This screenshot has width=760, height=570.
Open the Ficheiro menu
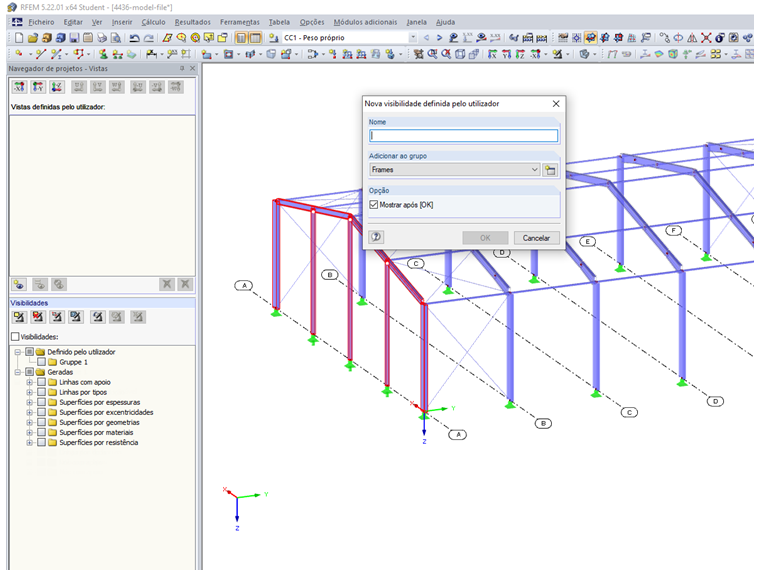(x=41, y=22)
